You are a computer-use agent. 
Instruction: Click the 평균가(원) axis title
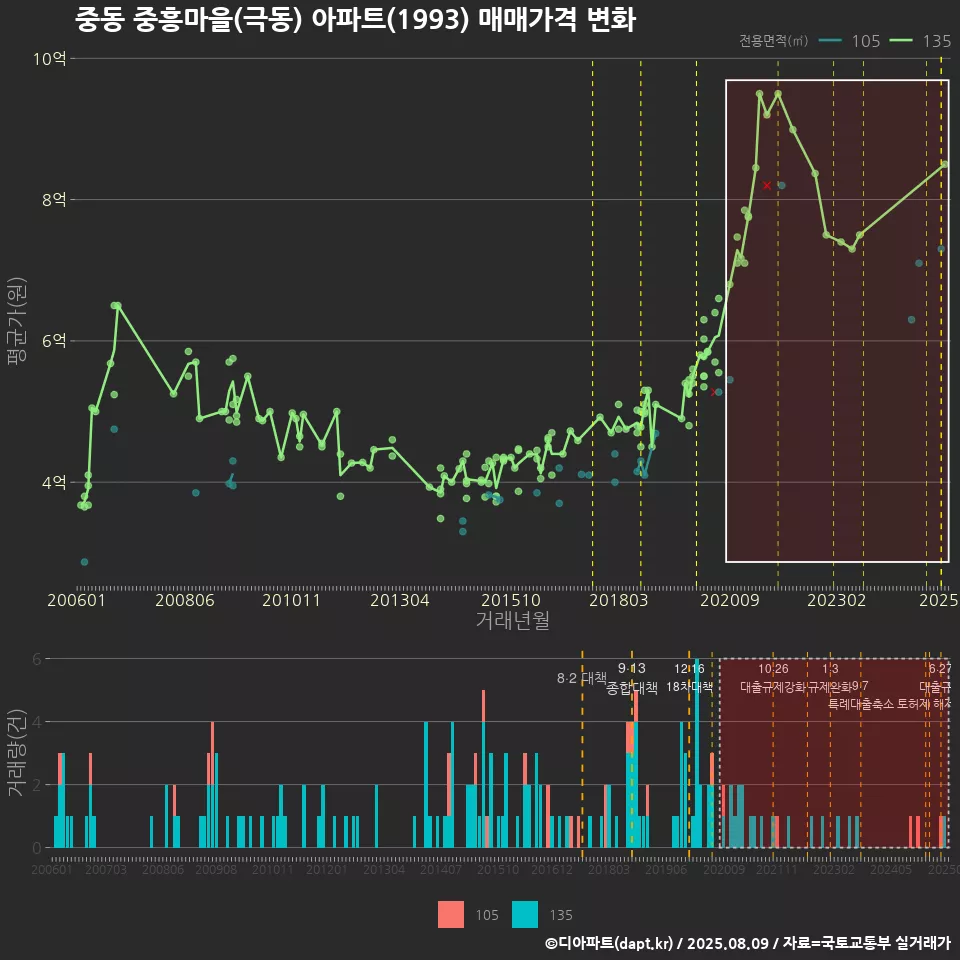[x=16, y=321]
